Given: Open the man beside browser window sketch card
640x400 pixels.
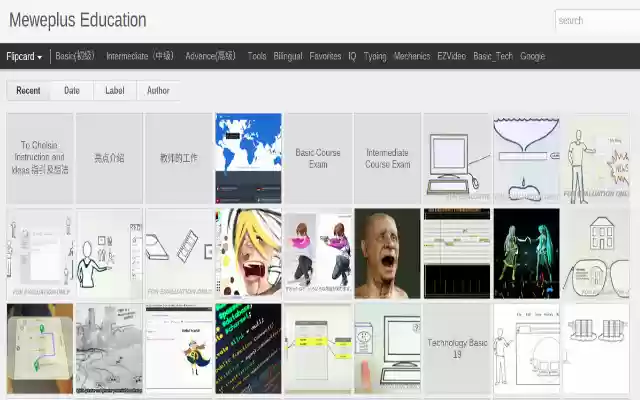Looking at the screenshot, I should (x=527, y=349).
